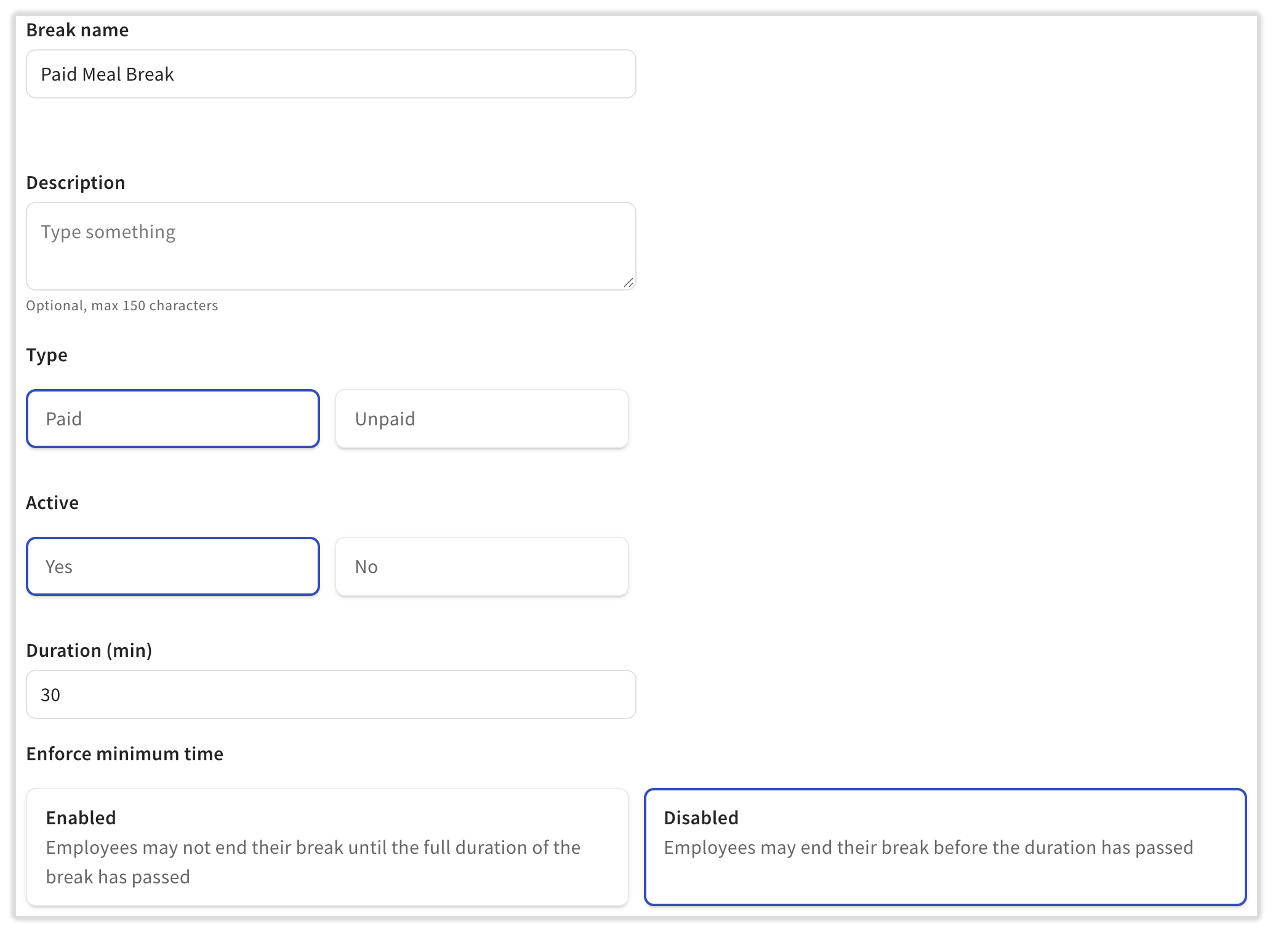Click the 'Employees may not end' description text
The image size is (1272, 932).
click(x=313, y=862)
